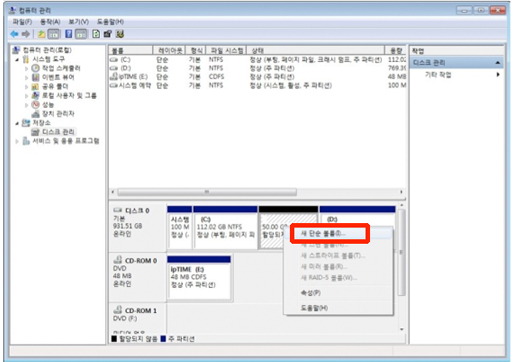The width and height of the screenshot is (514, 362).
Task: Click the volume list horizontal scrollbar thumb
Action: 207,192
